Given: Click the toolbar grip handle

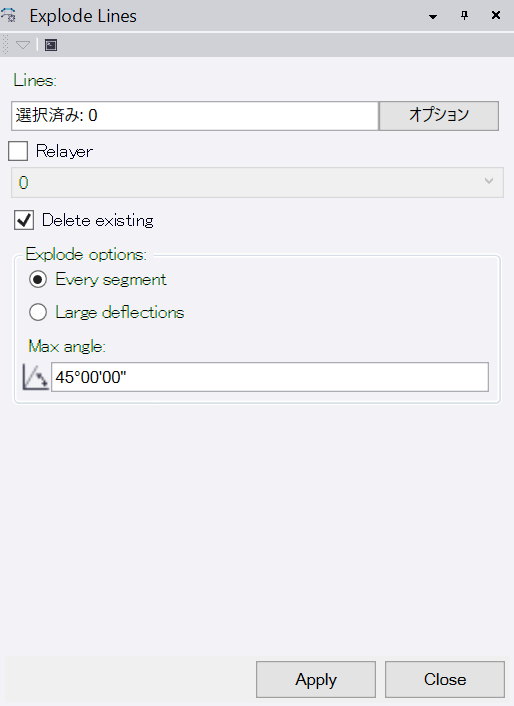Looking at the screenshot, I should click(5, 45).
